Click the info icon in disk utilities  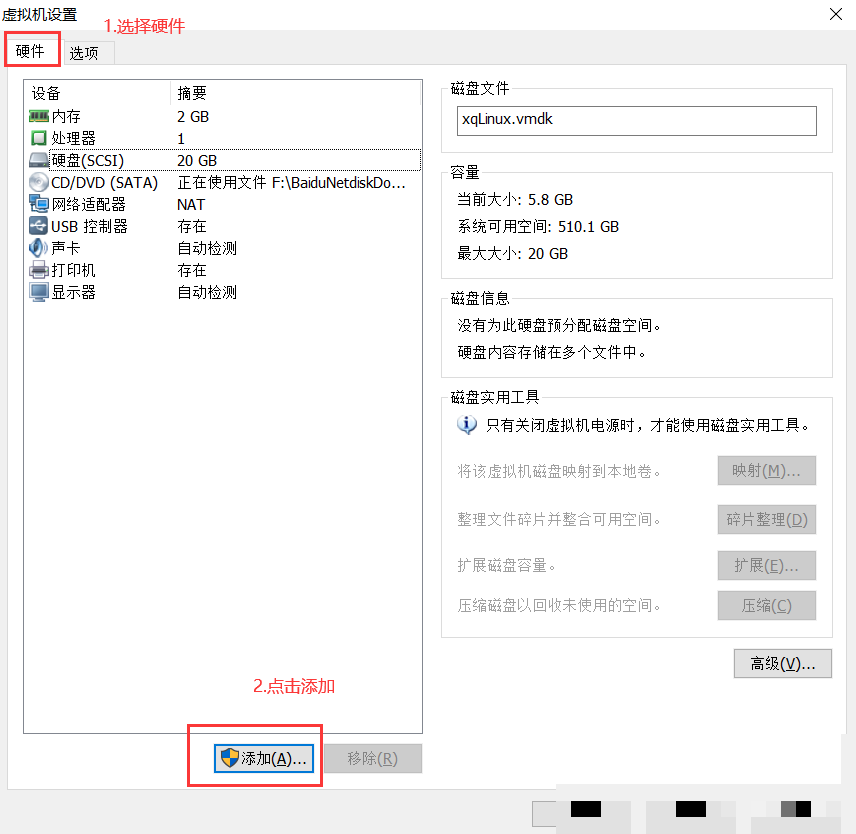pyautogui.click(x=467, y=424)
